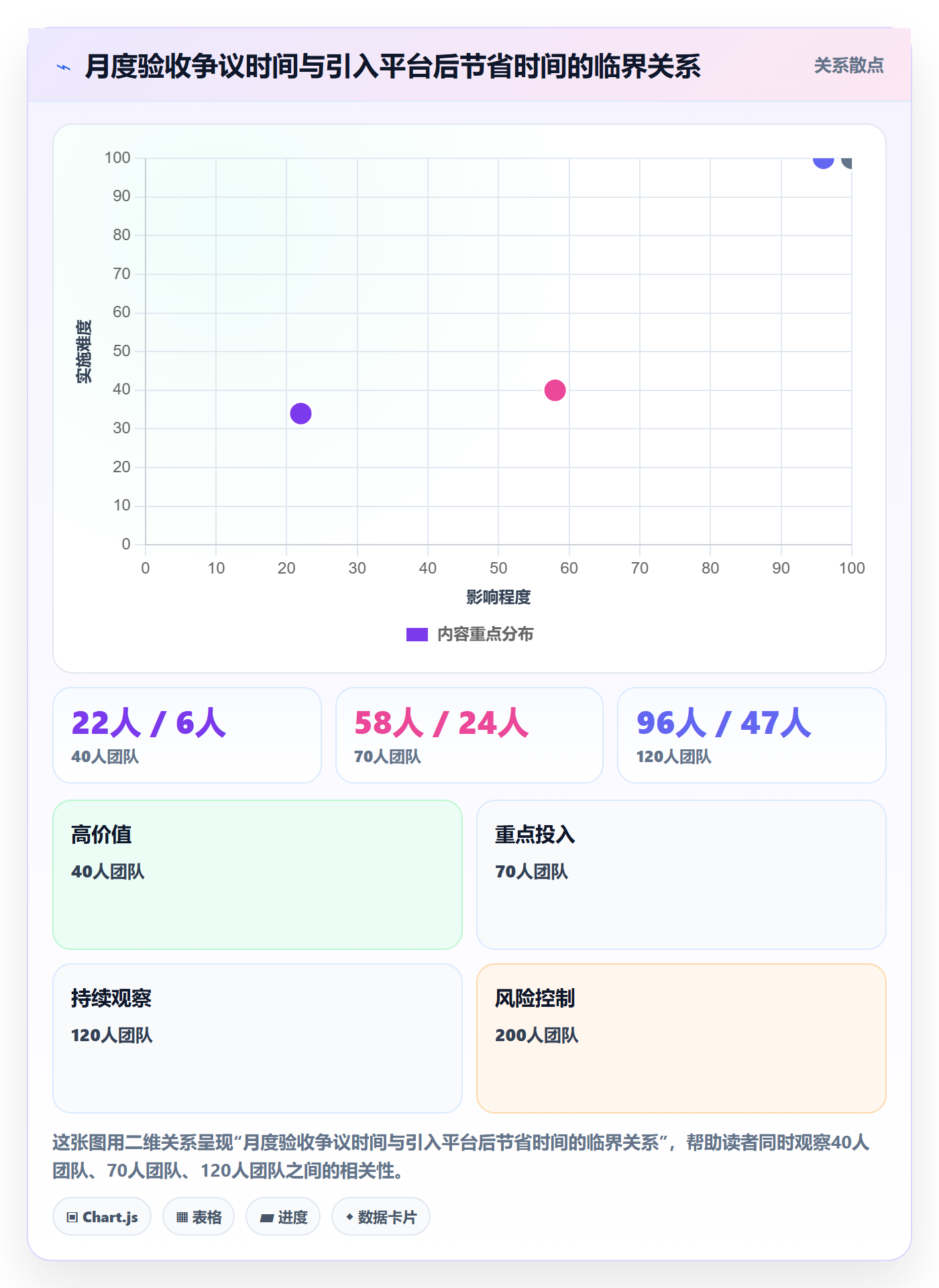Click the 关系散点 label in header

[x=848, y=65]
